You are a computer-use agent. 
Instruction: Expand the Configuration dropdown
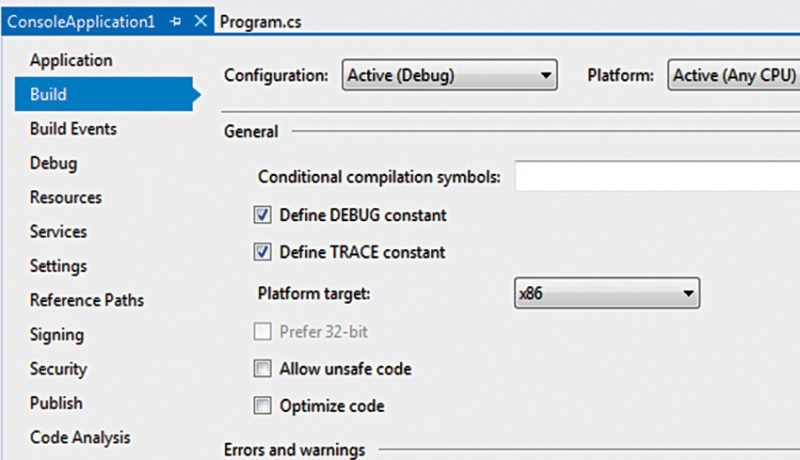tap(448, 75)
